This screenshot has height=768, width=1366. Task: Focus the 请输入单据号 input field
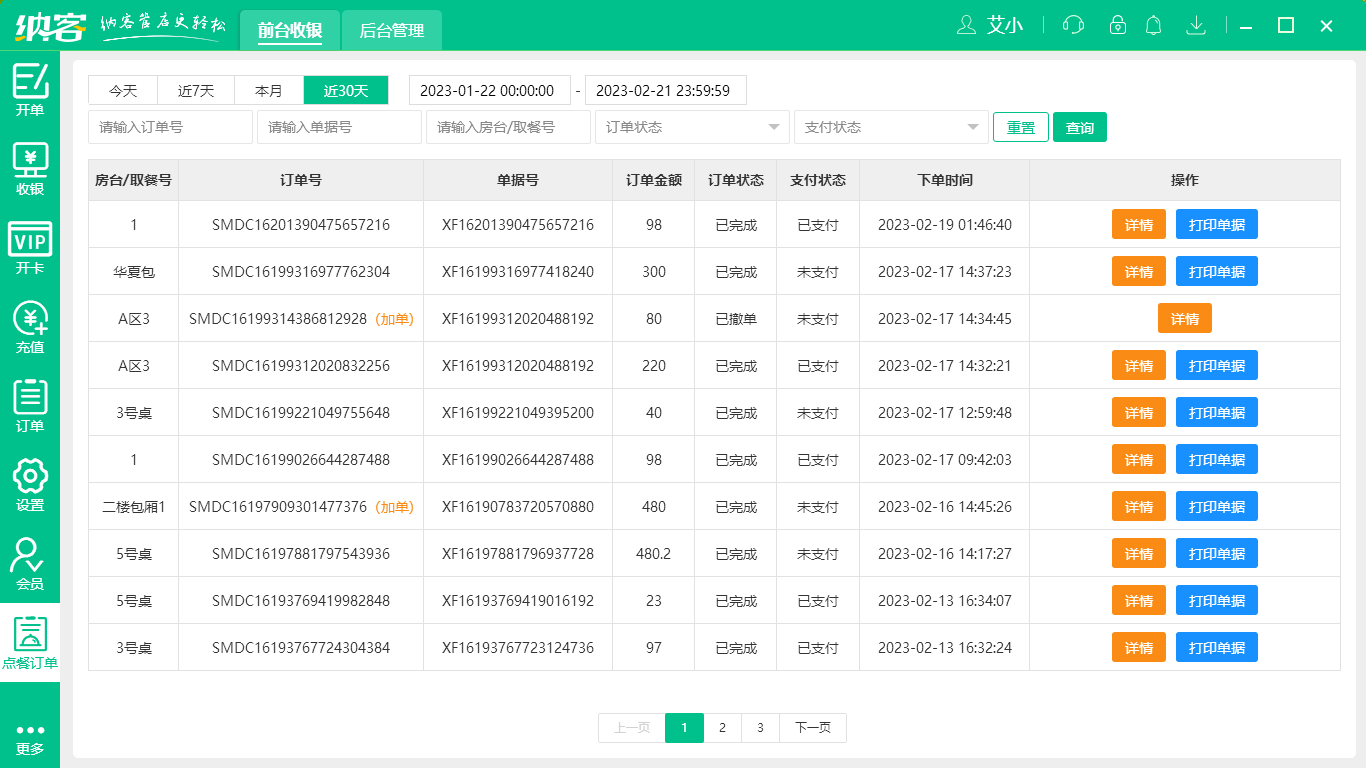click(x=339, y=127)
